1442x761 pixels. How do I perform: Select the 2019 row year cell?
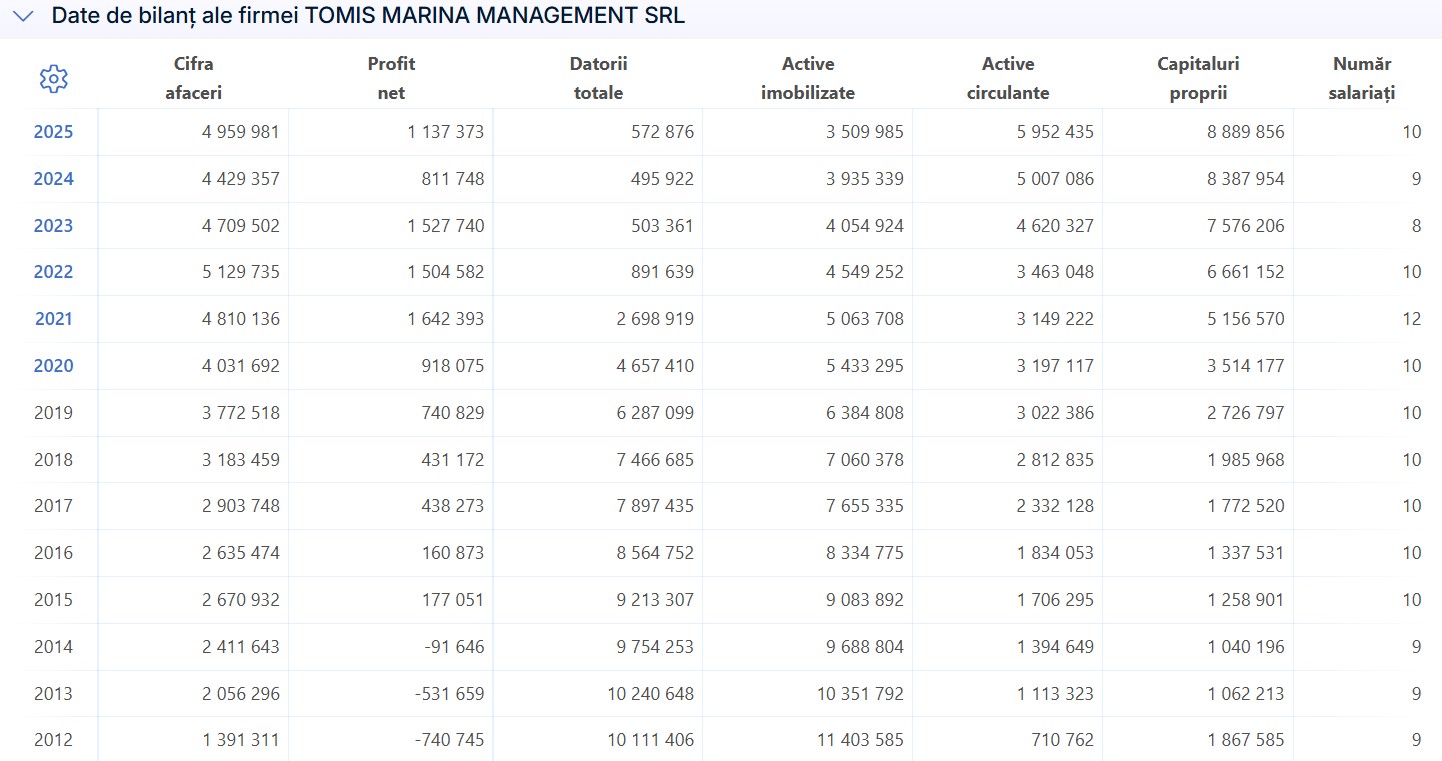click(53, 413)
